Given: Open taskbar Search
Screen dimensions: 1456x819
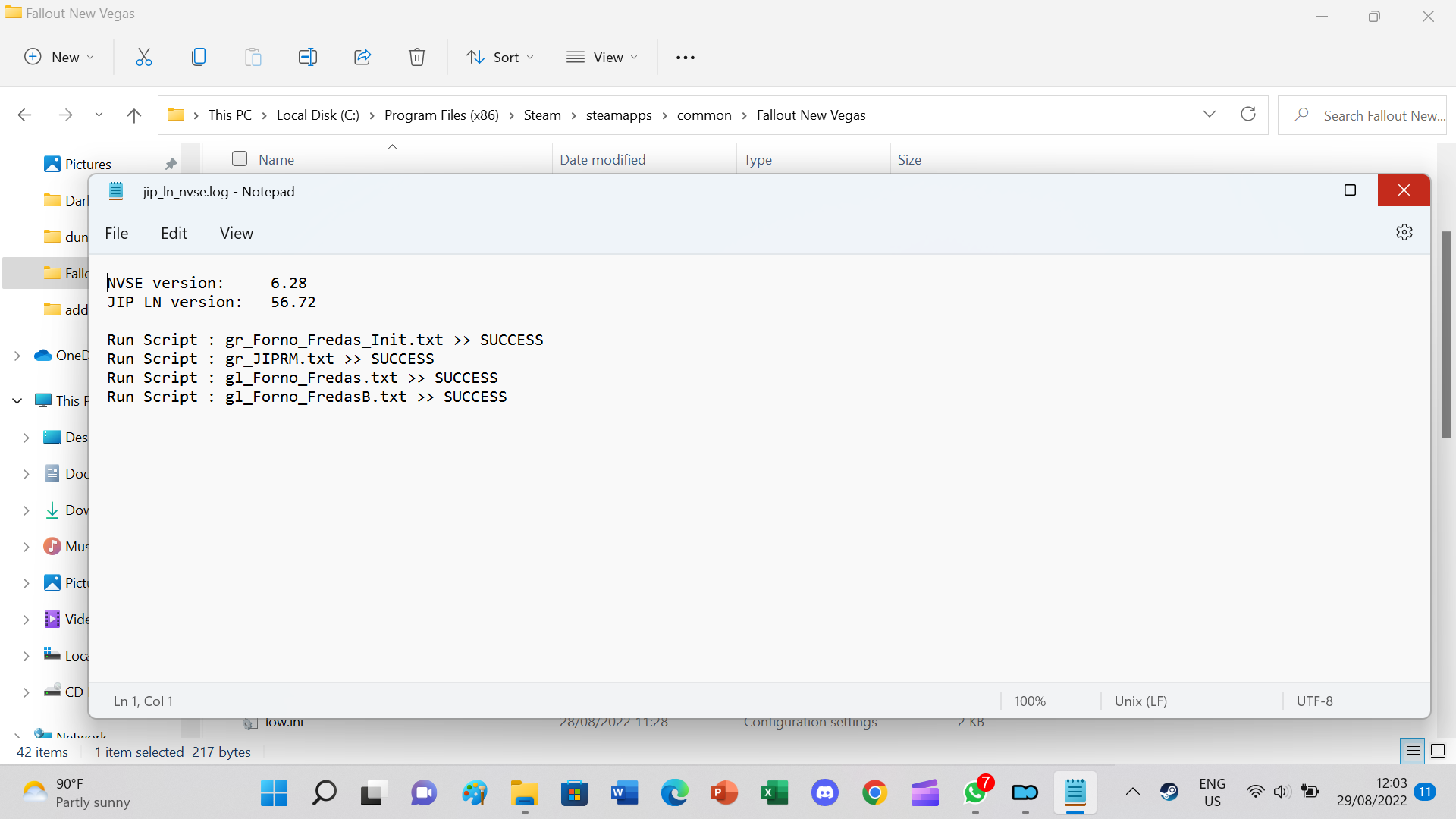Looking at the screenshot, I should tap(324, 793).
